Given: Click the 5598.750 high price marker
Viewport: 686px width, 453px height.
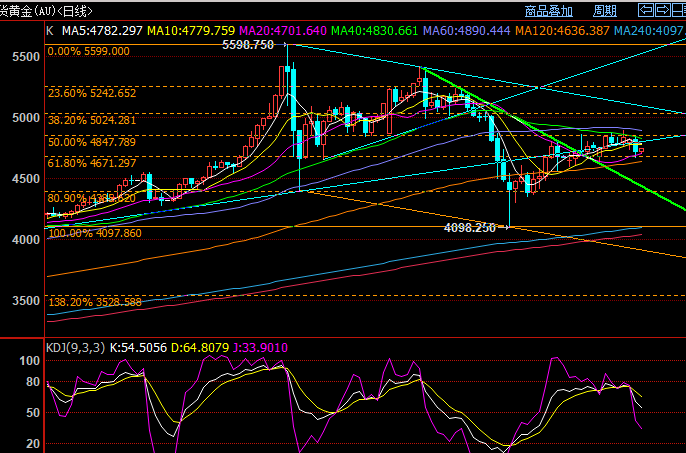Looking at the screenshot, I should 248,45.
